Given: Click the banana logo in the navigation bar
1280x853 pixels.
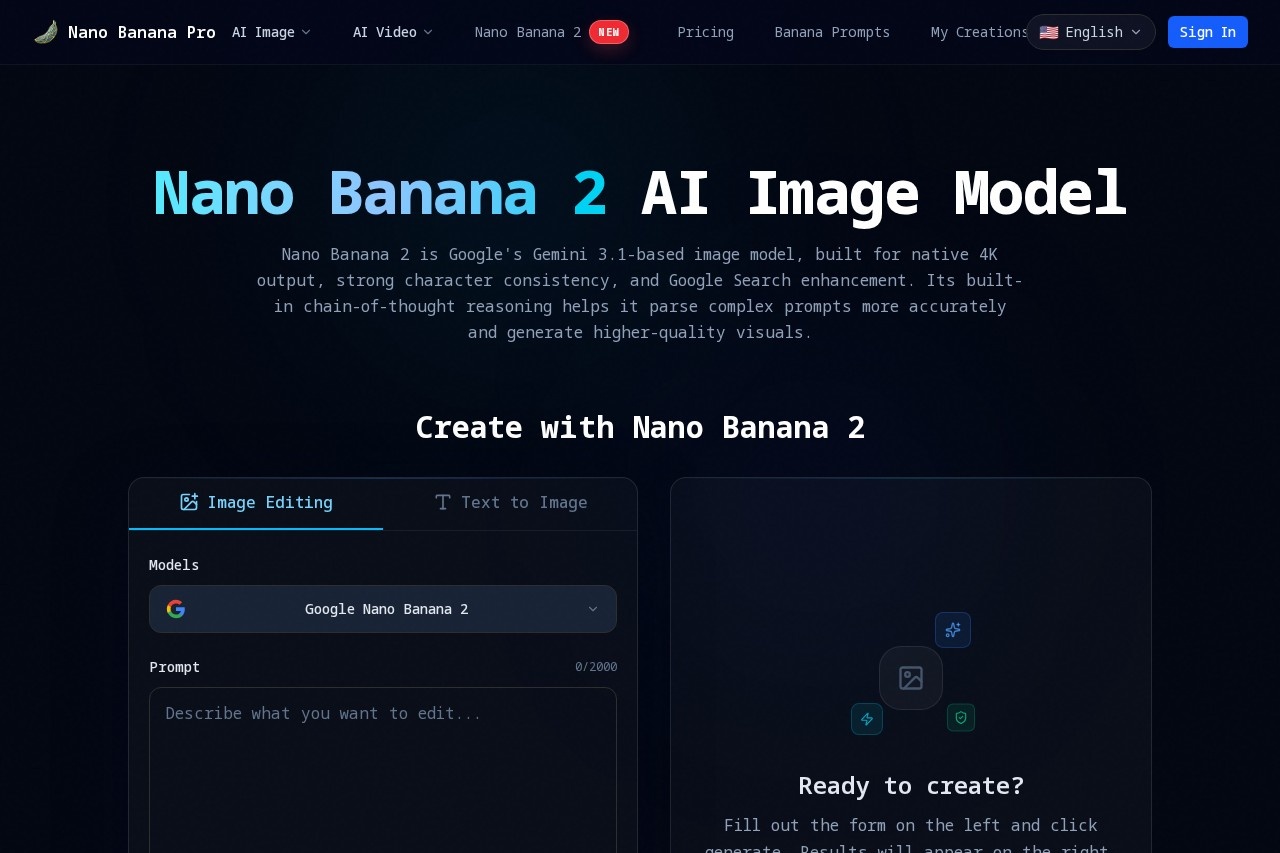Looking at the screenshot, I should click(45, 31).
